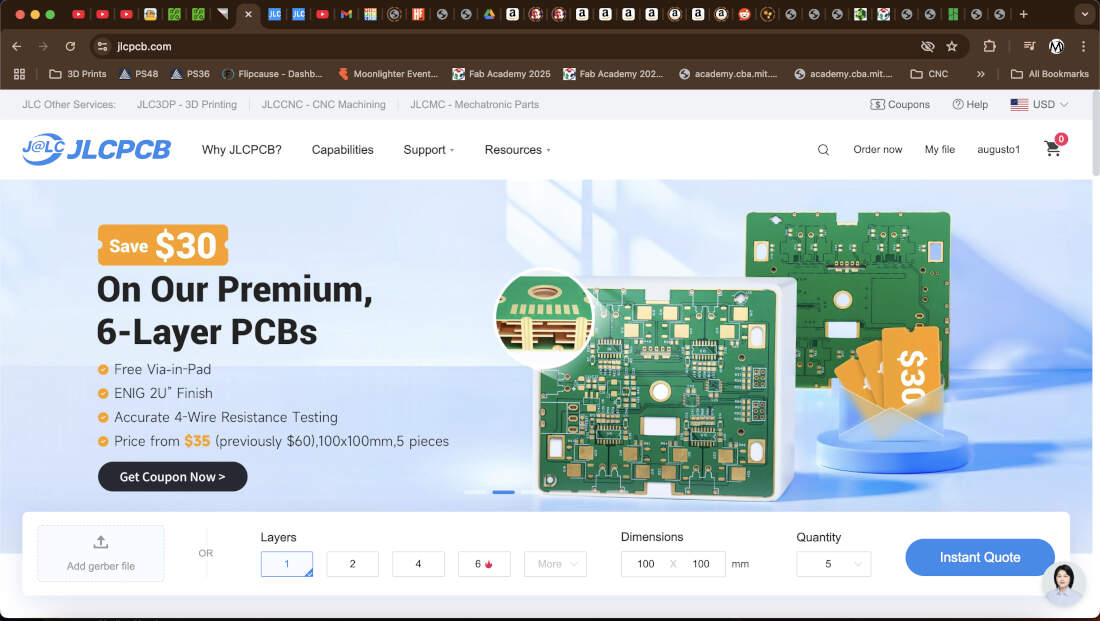Viewport: 1100px width, 621px height.
Task: Open the Capabilities menu item
Action: click(342, 149)
